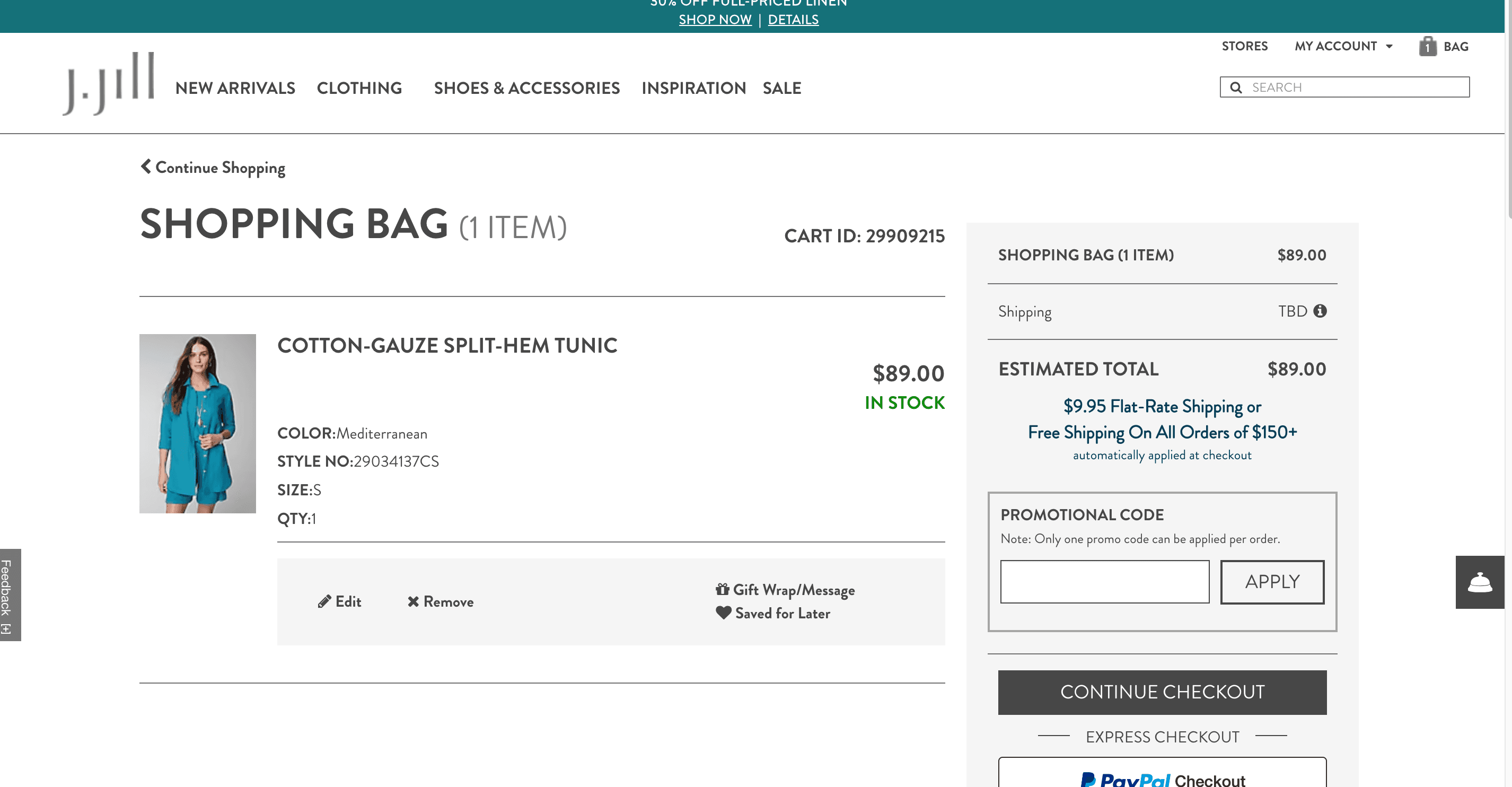1512x787 pixels.
Task: Click the Remove X icon
Action: tap(413, 602)
